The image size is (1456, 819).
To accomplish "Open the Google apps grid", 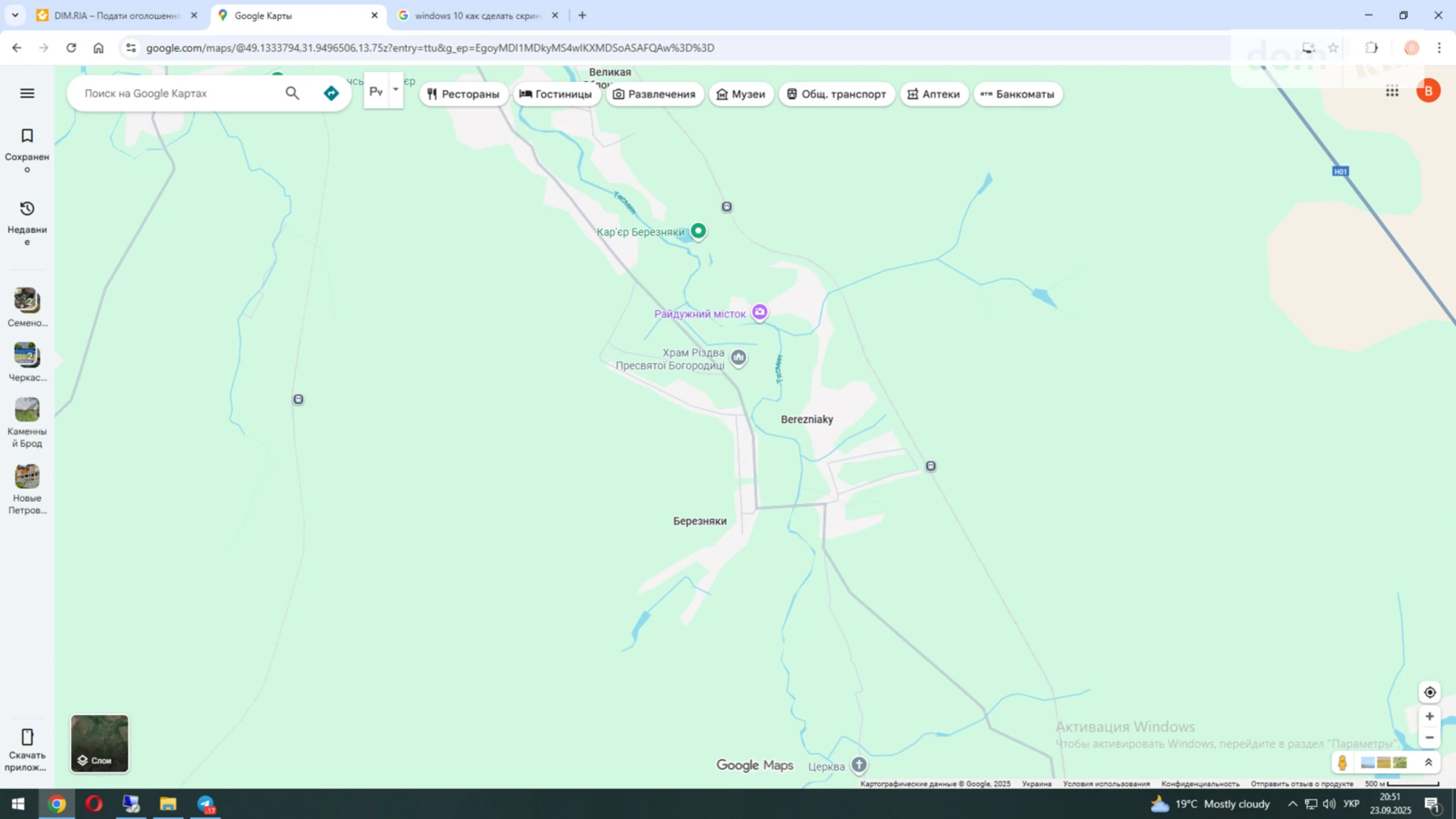I will [x=1391, y=91].
